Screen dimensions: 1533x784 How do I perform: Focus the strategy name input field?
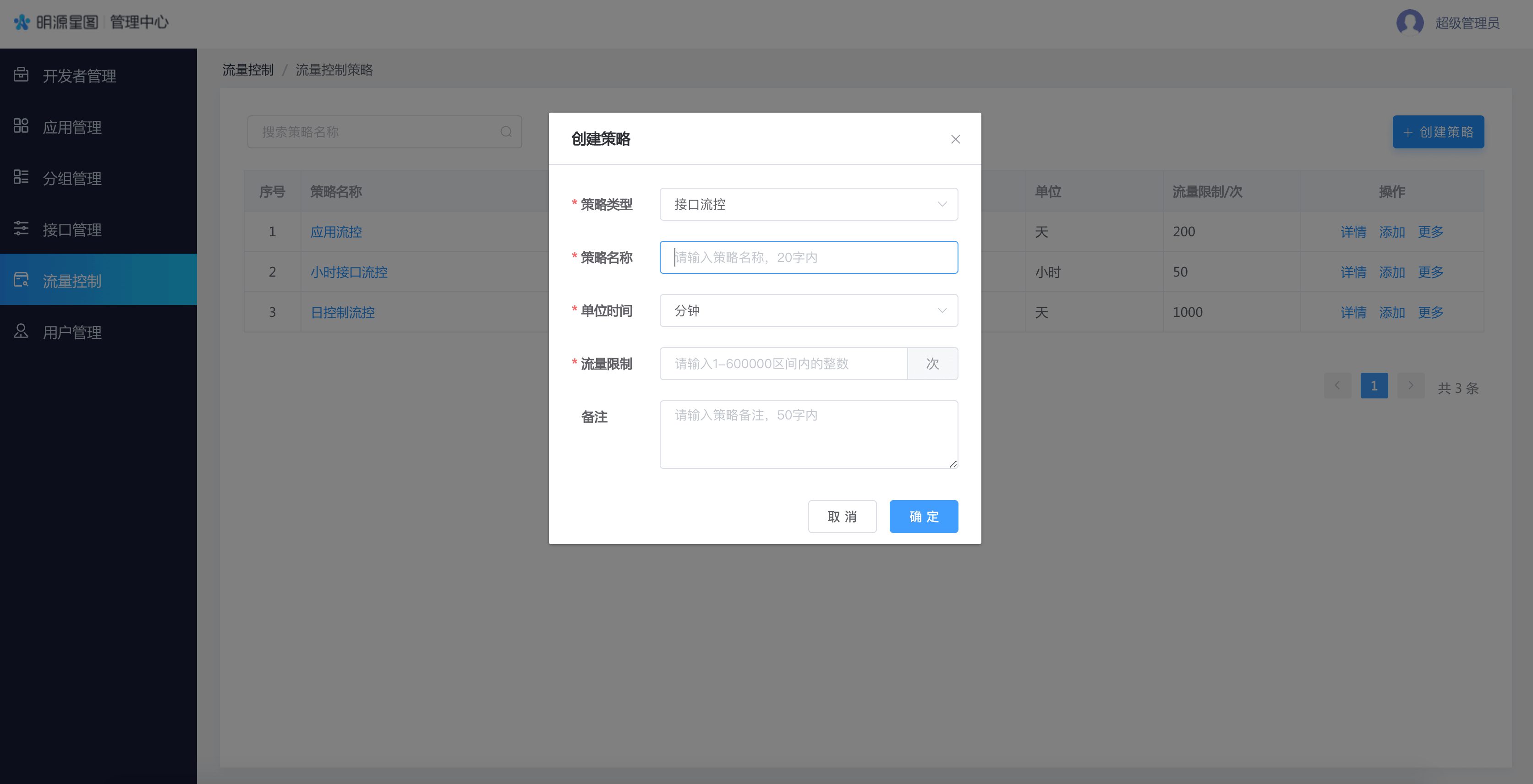(x=808, y=257)
